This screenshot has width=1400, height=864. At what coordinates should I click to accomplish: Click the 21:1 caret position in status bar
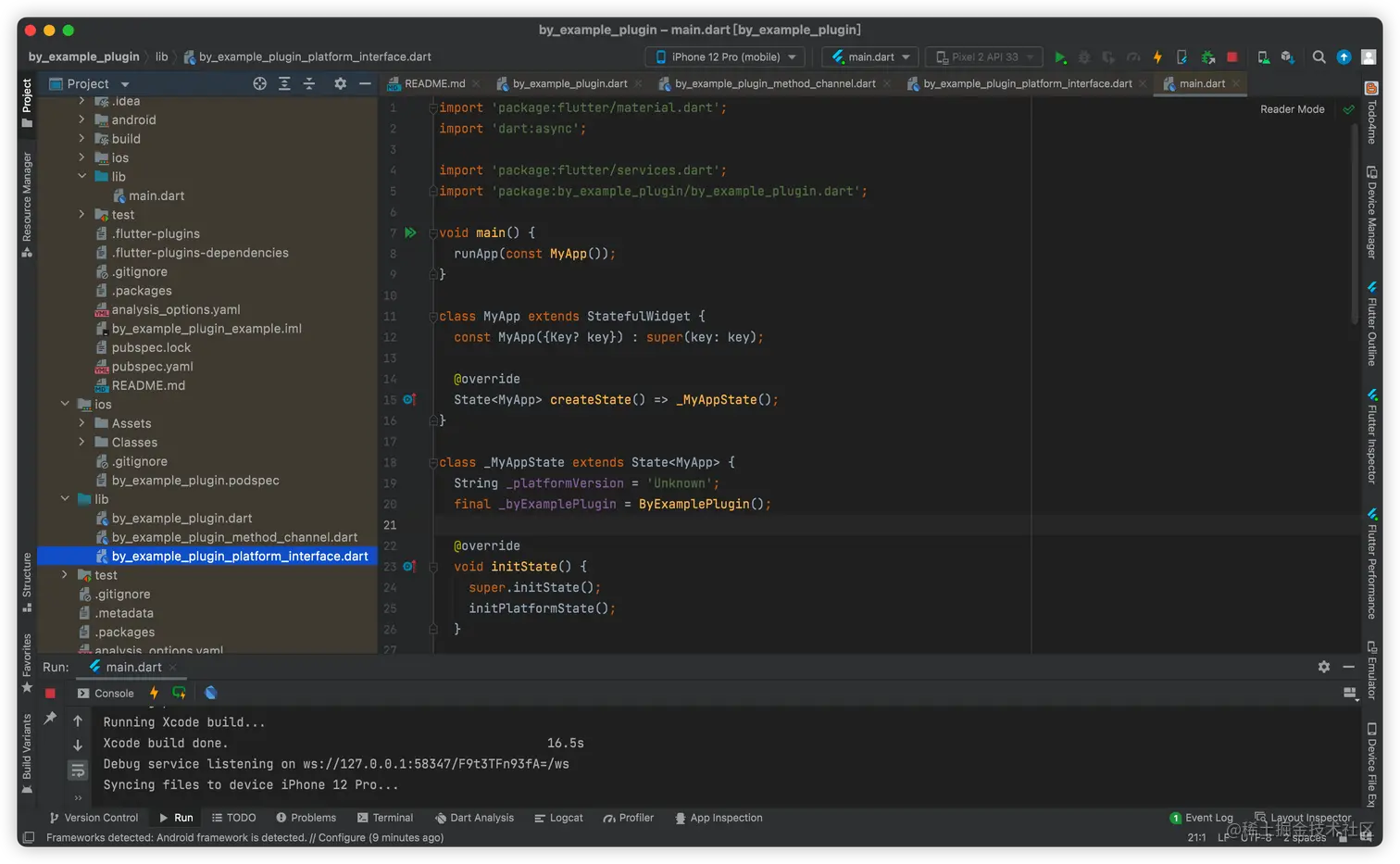pos(1196,837)
